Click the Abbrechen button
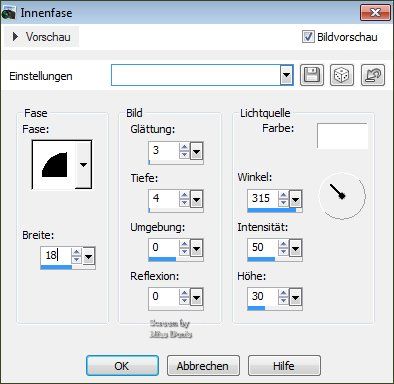This screenshot has height=384, width=394. [203, 366]
